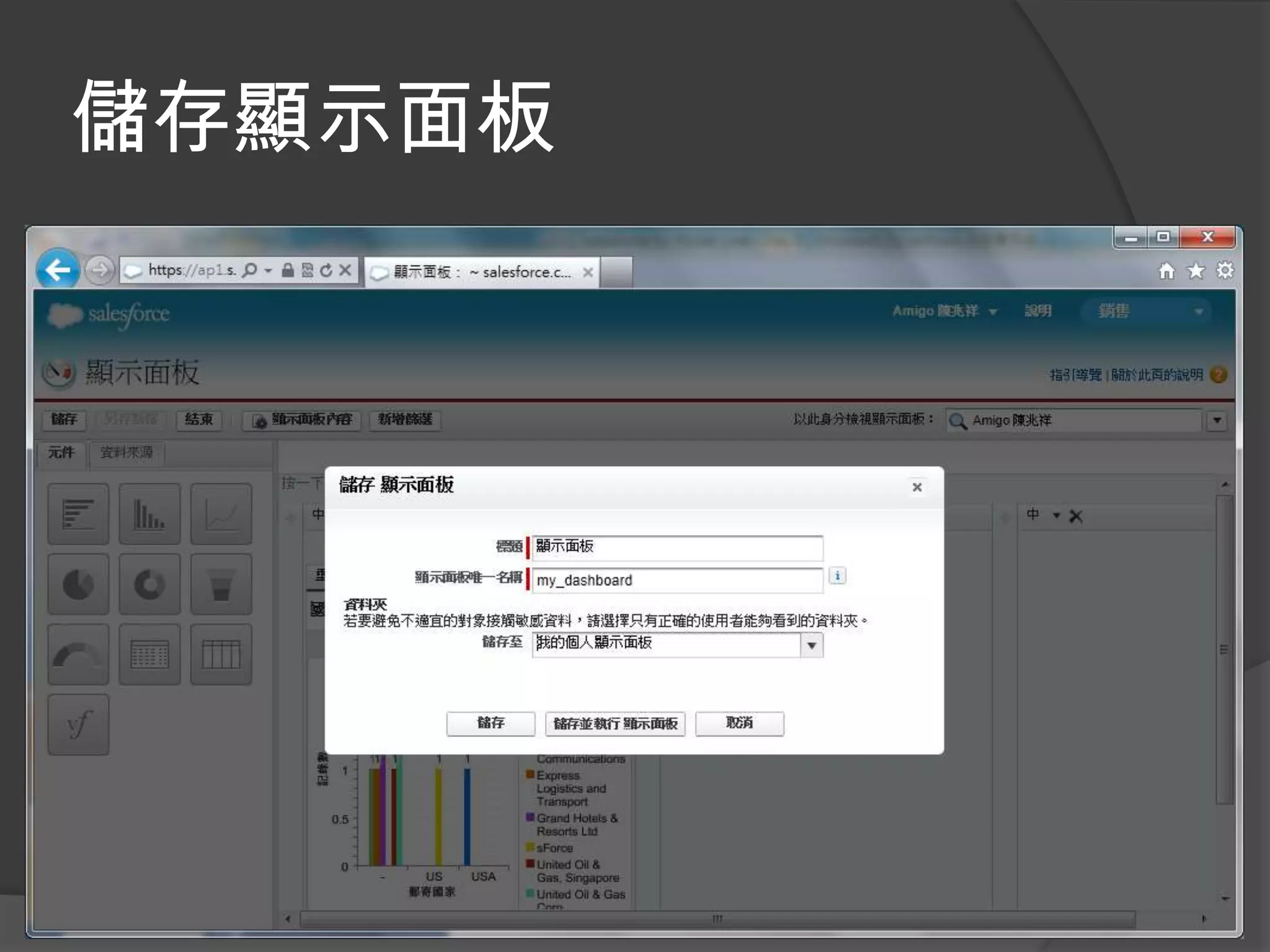The image size is (1270, 952).
Task: Click in the my_dashboard unique name field
Action: 677,580
